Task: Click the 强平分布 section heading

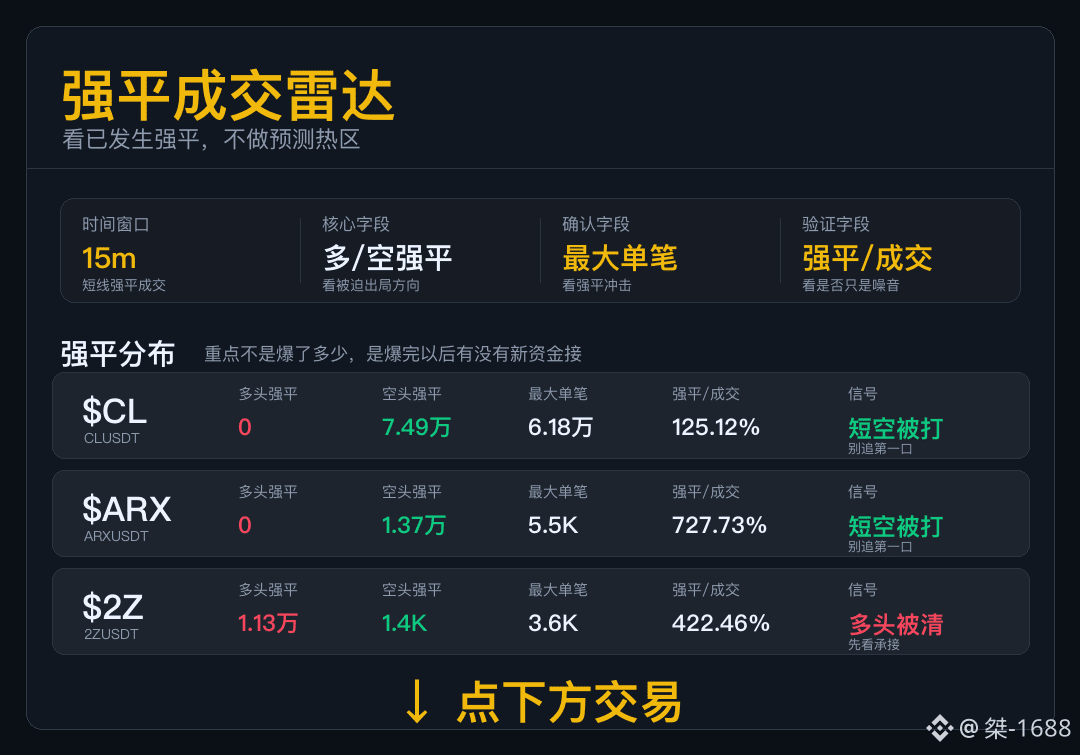Action: point(118,354)
